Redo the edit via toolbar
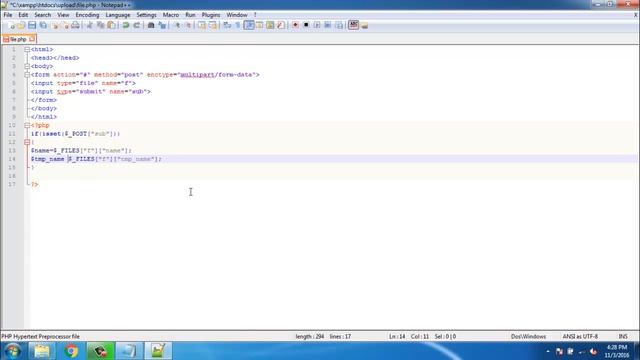Screen dimensions: 640x360 pyautogui.click(x=137, y=25)
